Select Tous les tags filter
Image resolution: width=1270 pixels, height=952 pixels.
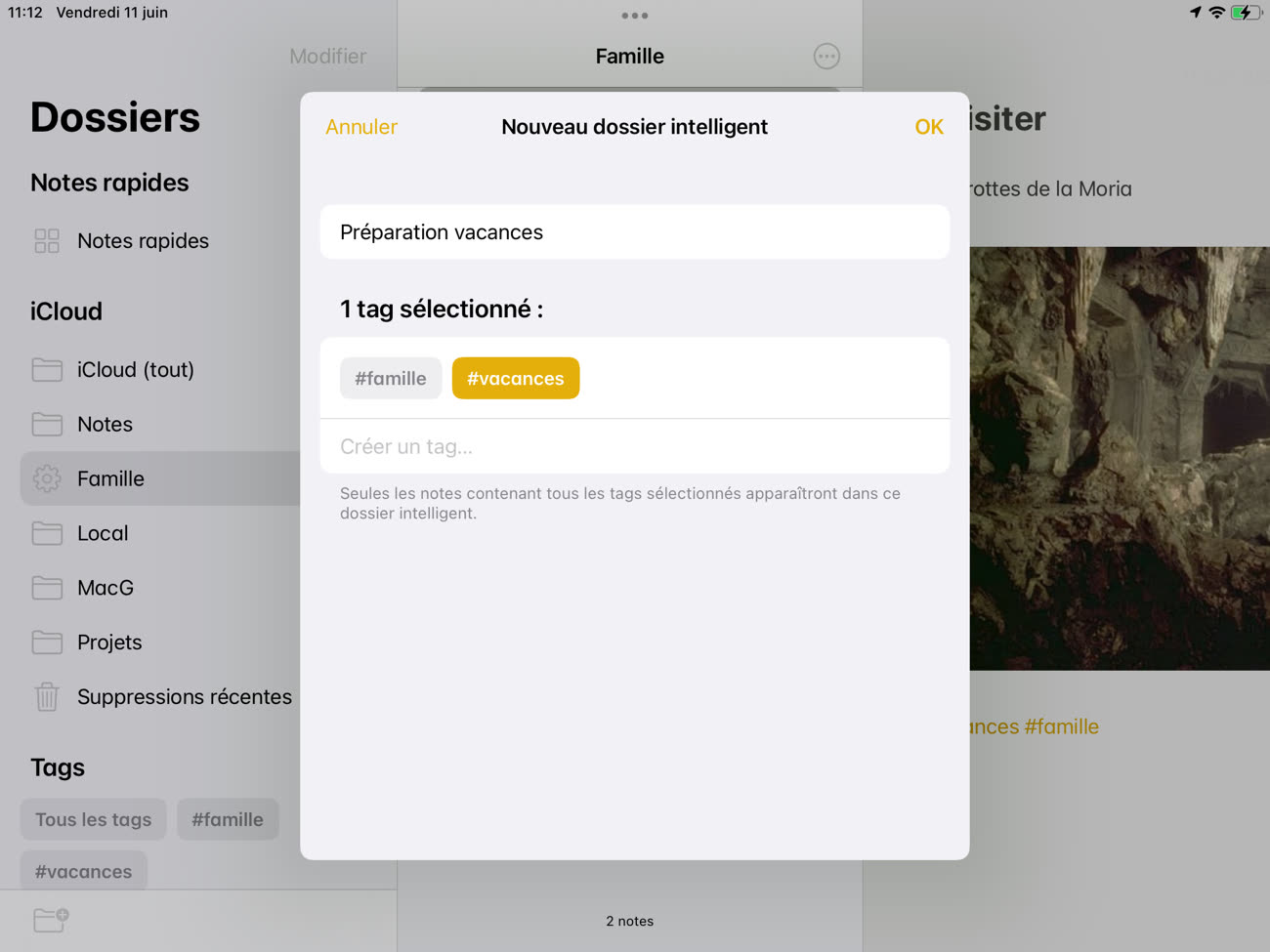point(94,819)
